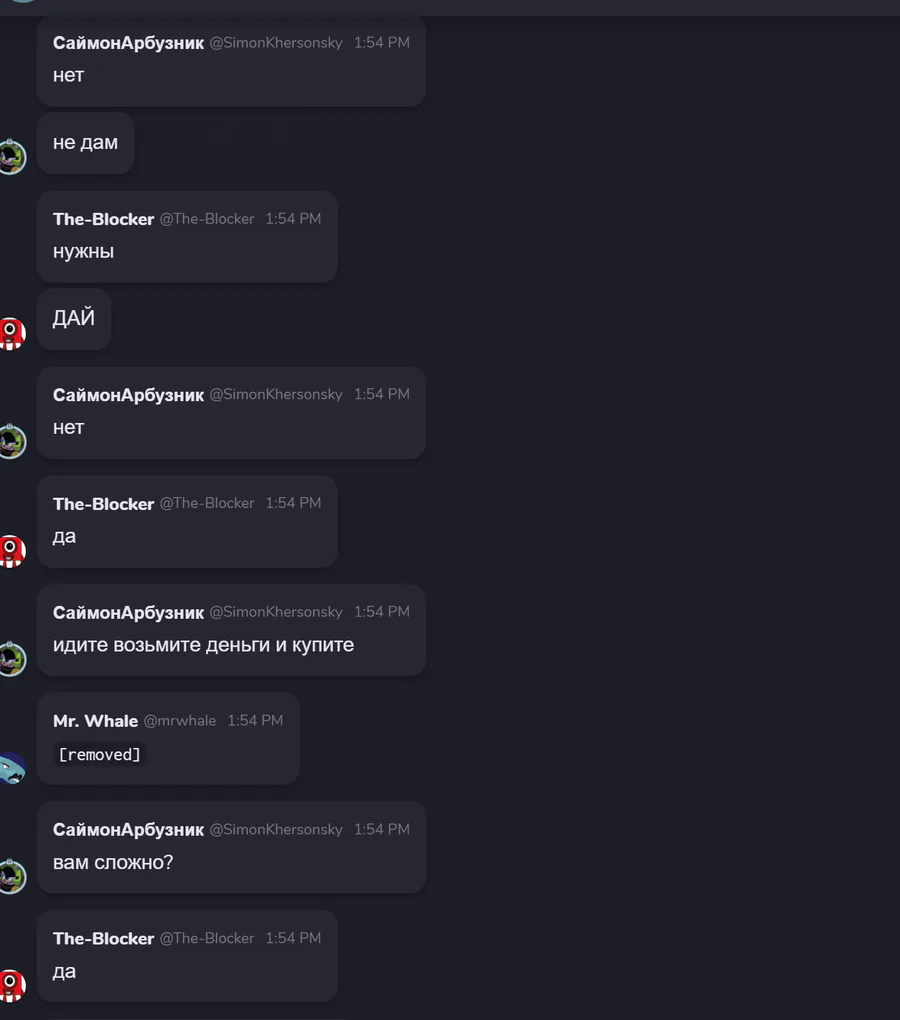This screenshot has height=1020, width=900.
Task: Click the timestamp on the 'вам сложно?' message
Action: pos(382,829)
